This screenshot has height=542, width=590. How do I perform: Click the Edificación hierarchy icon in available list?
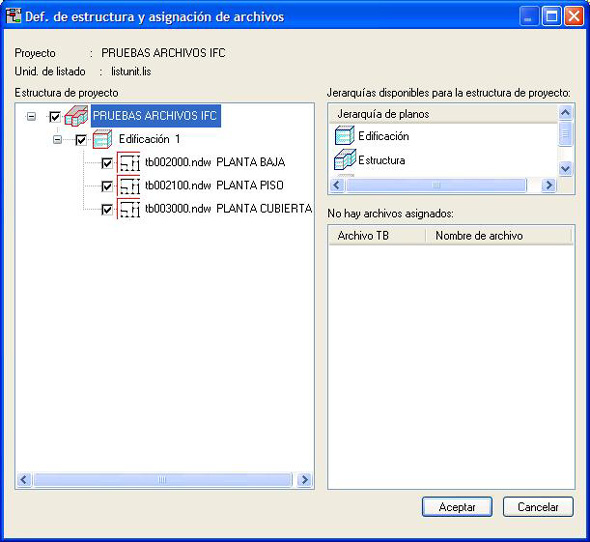point(344,136)
